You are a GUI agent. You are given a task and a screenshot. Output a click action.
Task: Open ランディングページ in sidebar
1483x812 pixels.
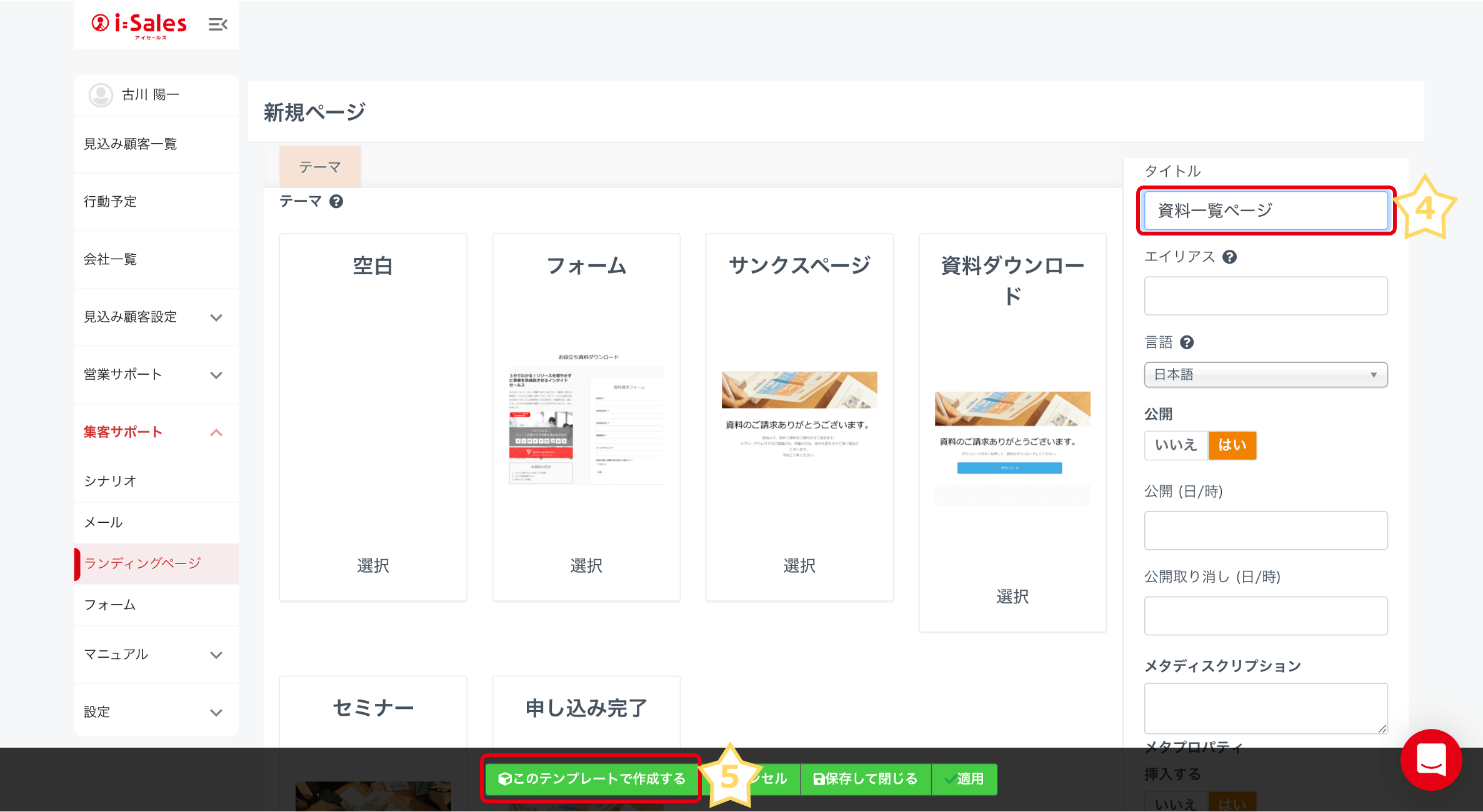(142, 563)
